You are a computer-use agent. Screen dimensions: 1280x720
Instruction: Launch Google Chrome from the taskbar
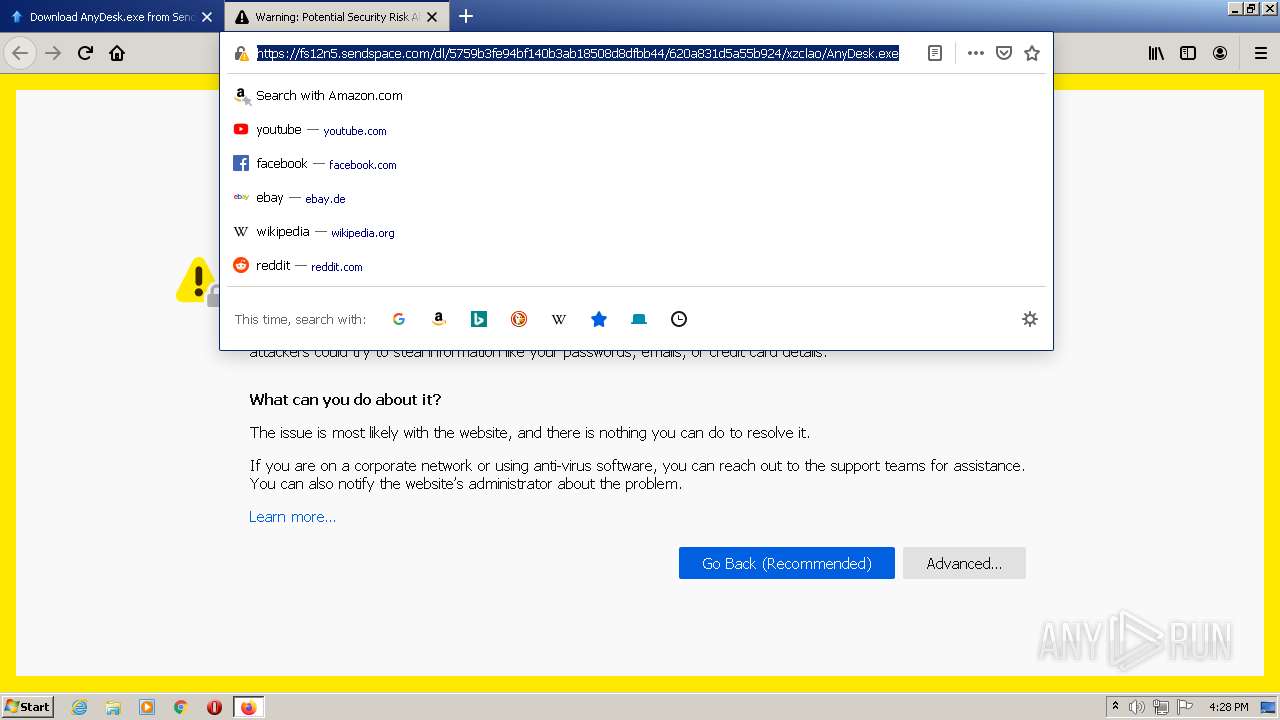tap(180, 707)
